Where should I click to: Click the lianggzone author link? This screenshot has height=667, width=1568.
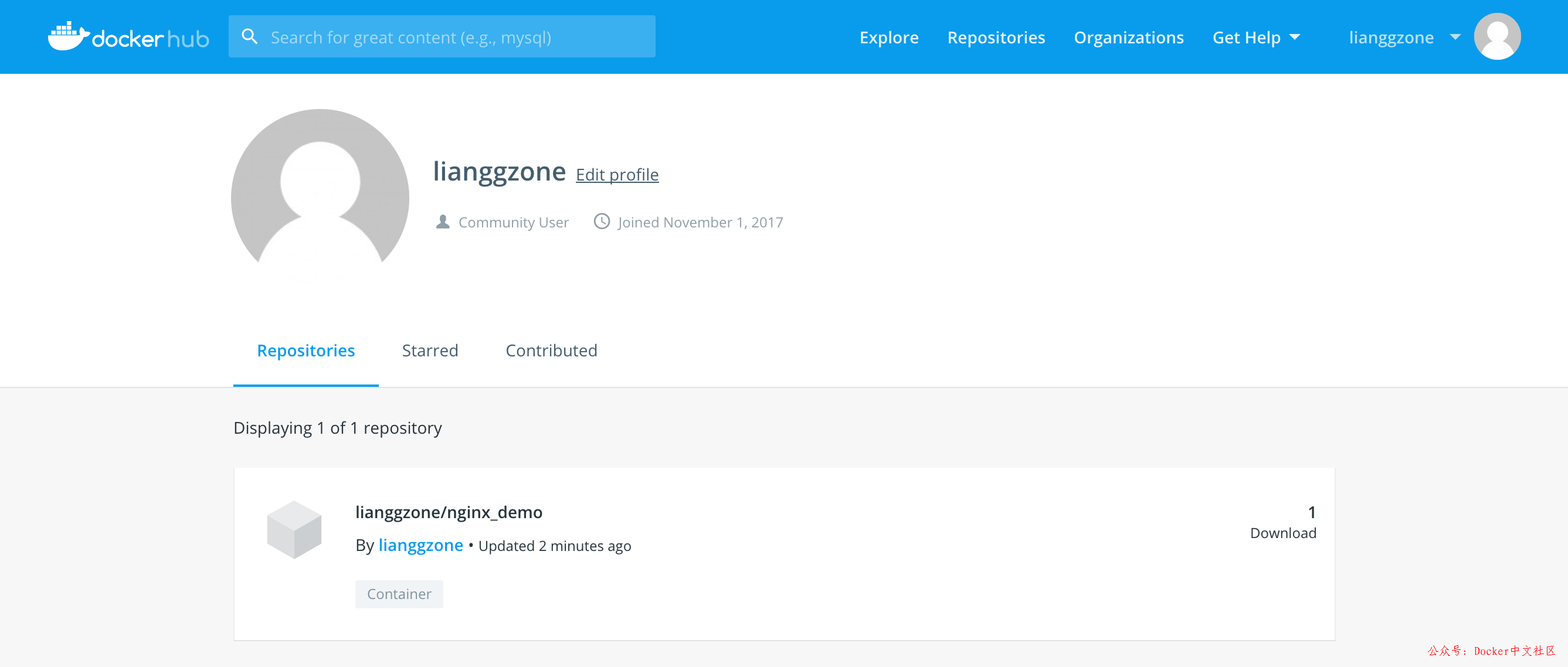pyautogui.click(x=420, y=545)
